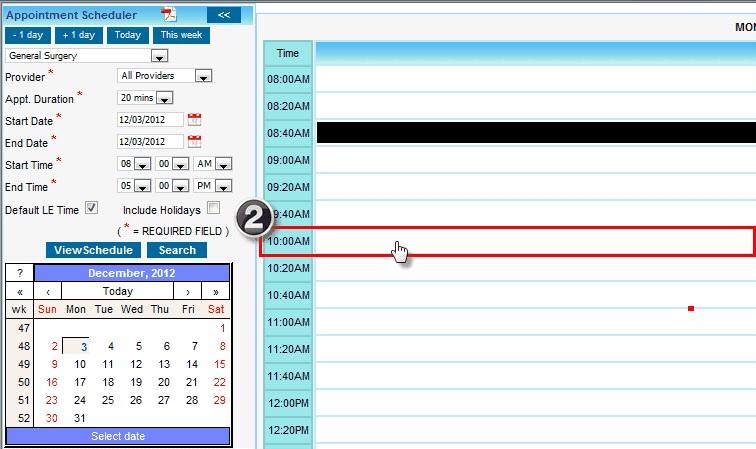
Task: Expand the General Surgery department dropdown
Action: coord(159,56)
